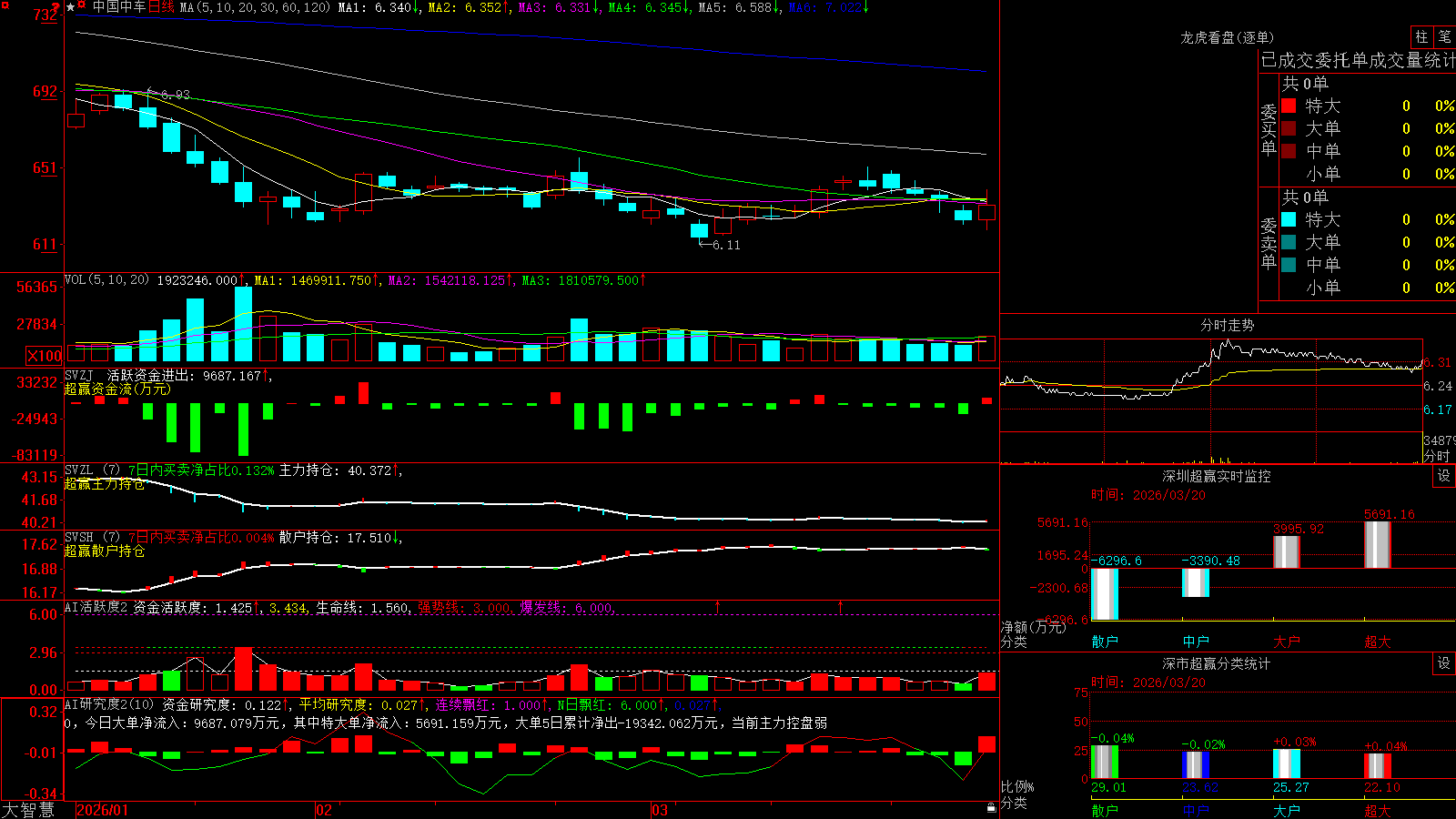Click the 时间: 2026/03/20 in 实时监控
The height and width of the screenshot is (819, 1456).
pos(1148,495)
